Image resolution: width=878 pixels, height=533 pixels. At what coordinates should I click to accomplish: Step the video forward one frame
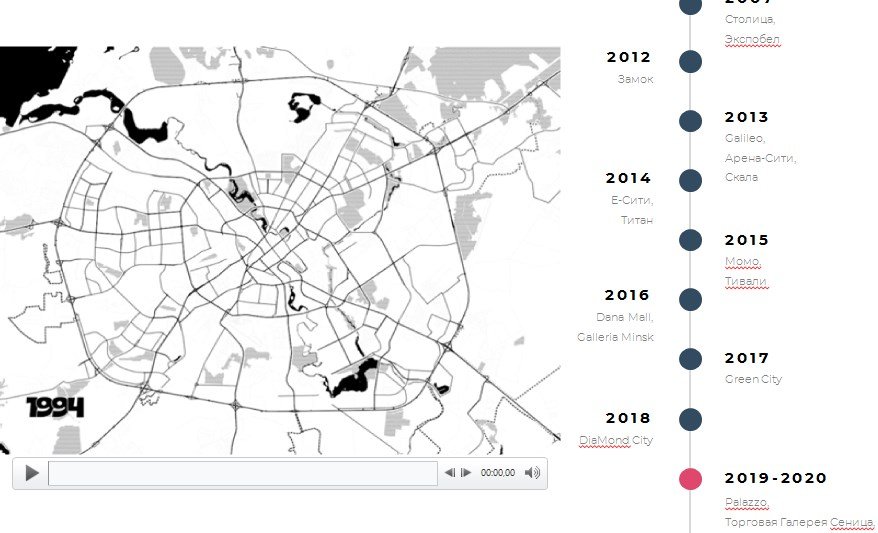(466, 473)
